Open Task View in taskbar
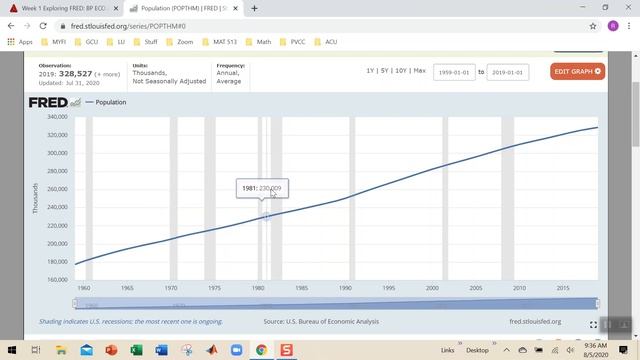640x360 pixels. coord(36,350)
